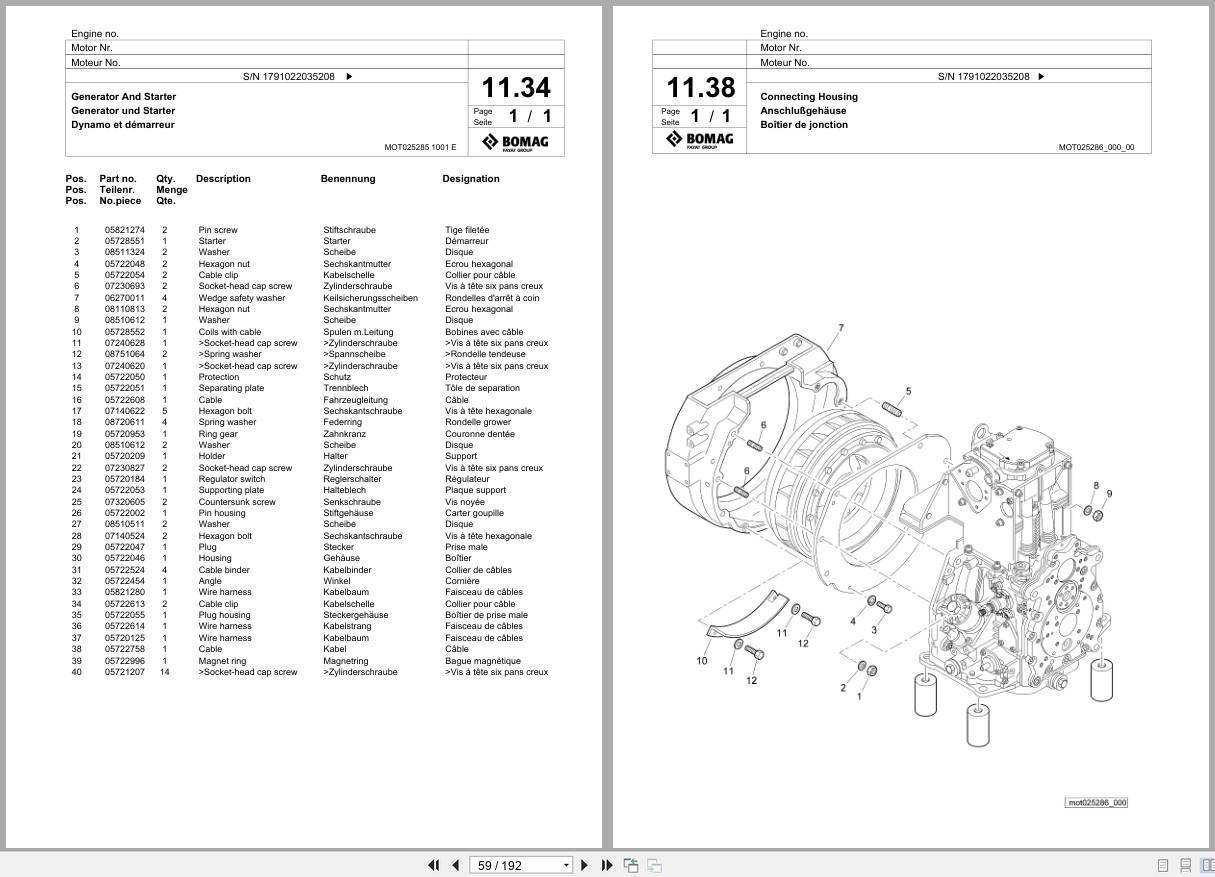Click part number 05821274

tap(125, 230)
